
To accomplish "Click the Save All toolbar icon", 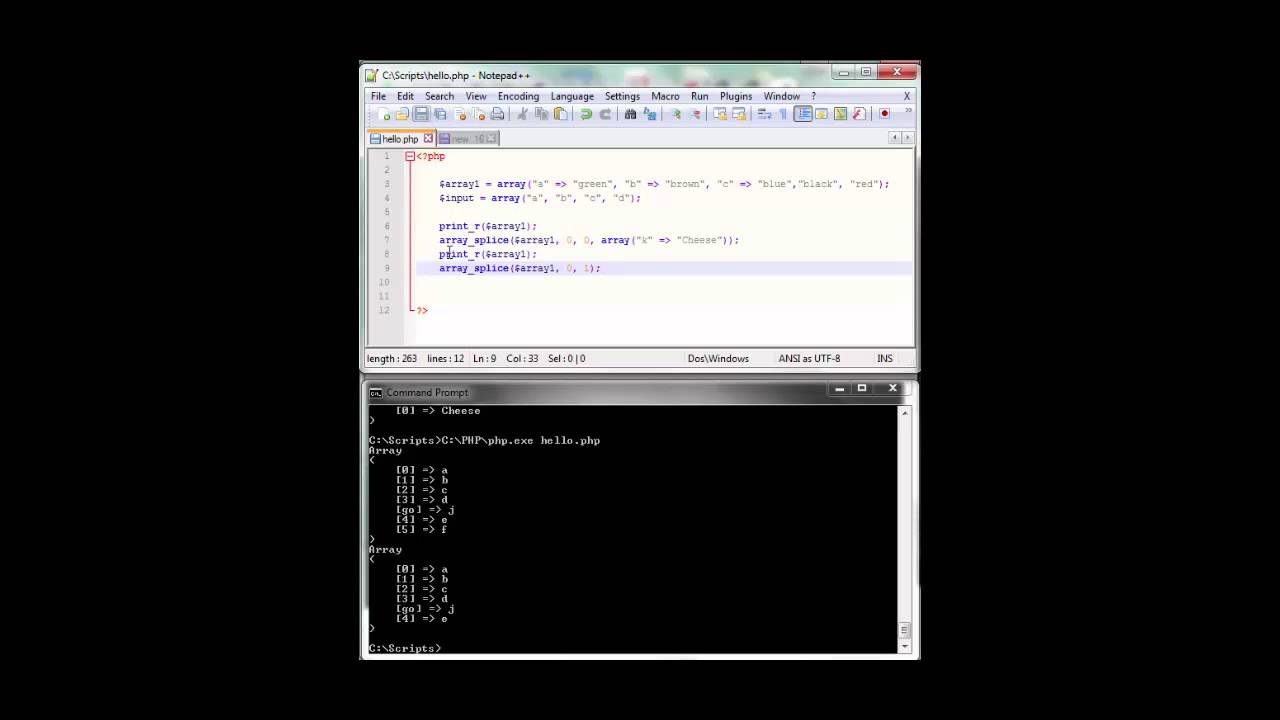I will (440, 114).
